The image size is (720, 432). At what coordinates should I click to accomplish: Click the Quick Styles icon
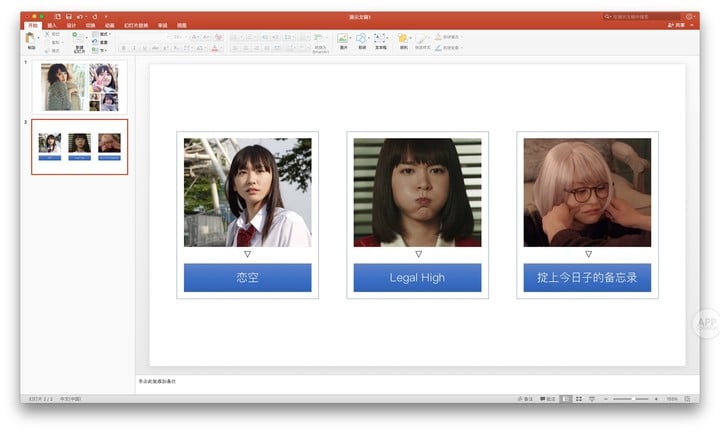[422, 39]
